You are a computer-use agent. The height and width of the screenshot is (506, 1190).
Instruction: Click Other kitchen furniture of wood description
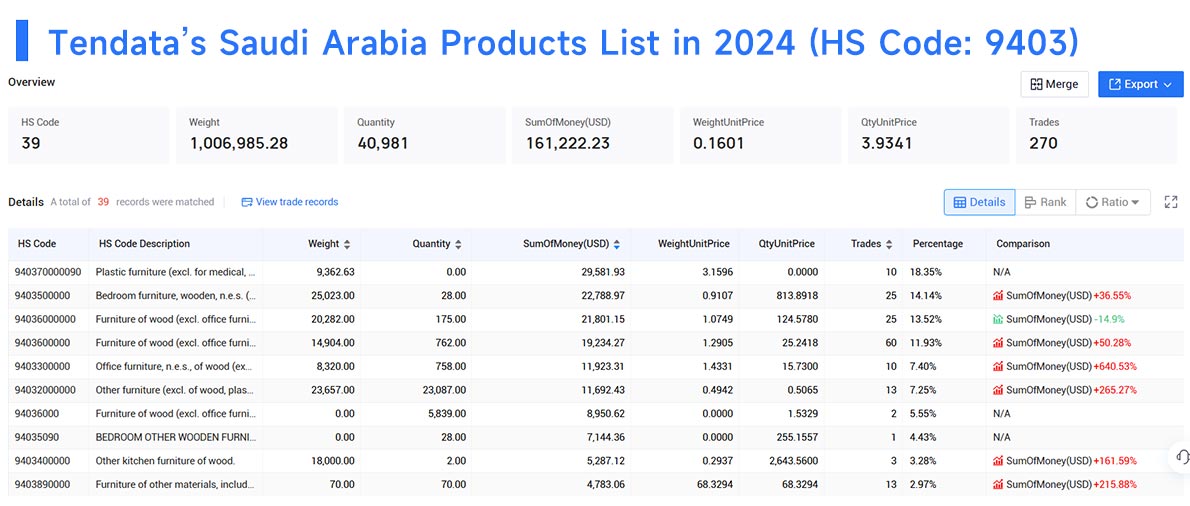(x=165, y=460)
